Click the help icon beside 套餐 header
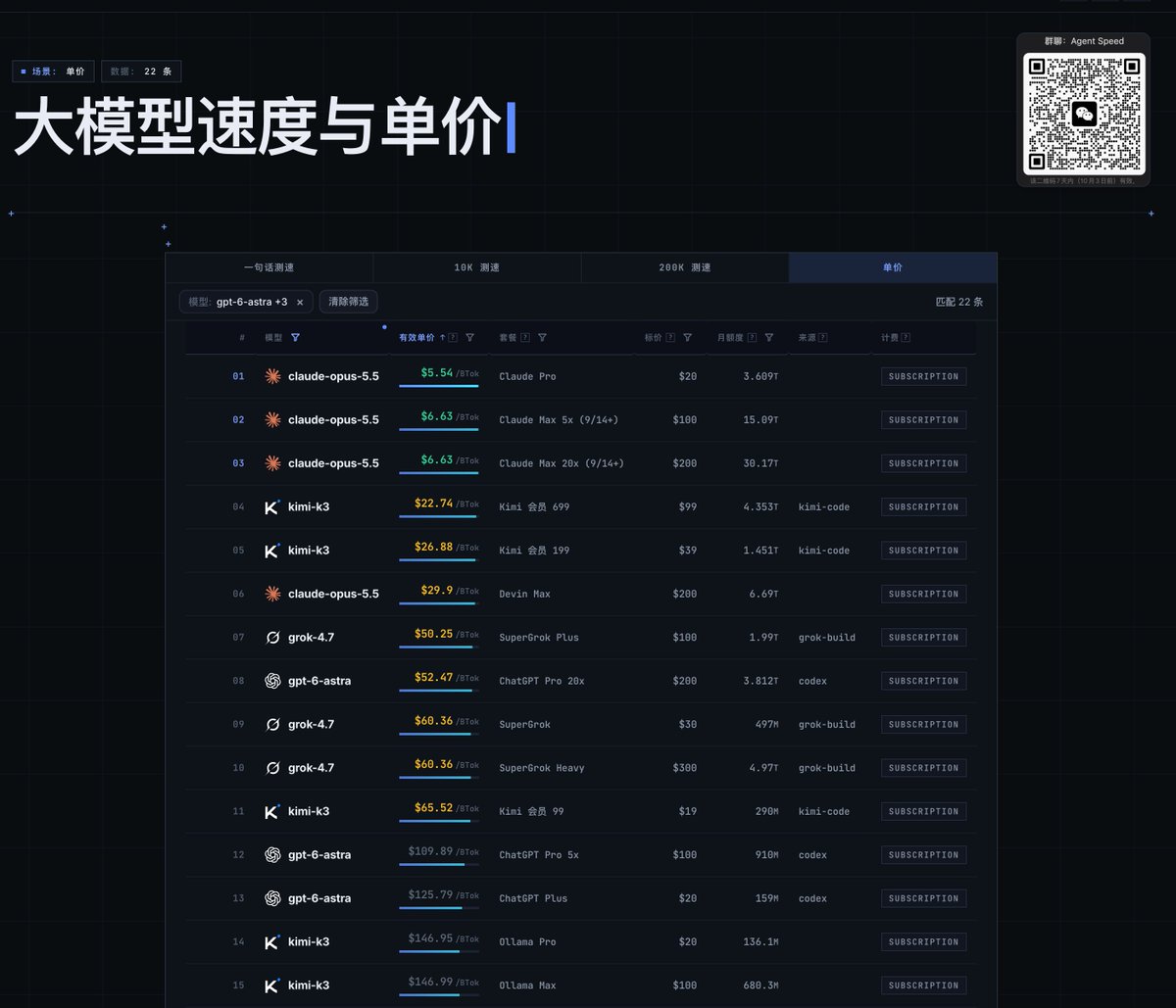Viewport: 1176px width, 1008px height. click(525, 338)
